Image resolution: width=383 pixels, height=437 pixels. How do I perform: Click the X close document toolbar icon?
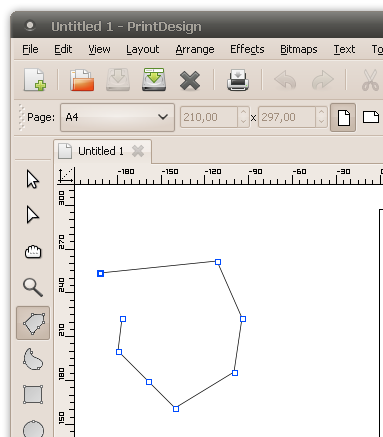click(x=190, y=80)
